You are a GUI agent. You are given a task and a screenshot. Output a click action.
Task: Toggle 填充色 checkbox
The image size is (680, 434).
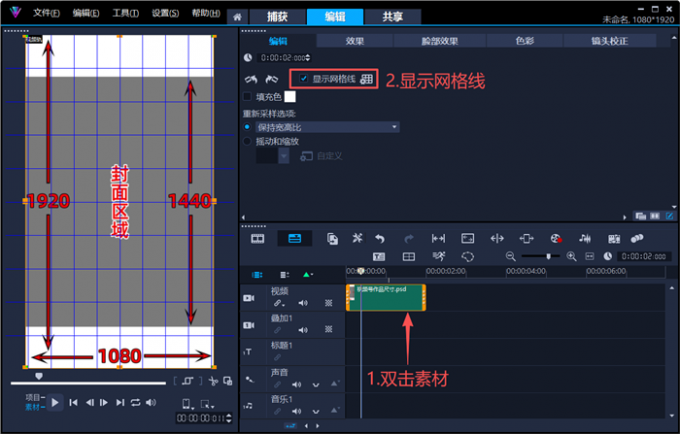pyautogui.click(x=247, y=97)
